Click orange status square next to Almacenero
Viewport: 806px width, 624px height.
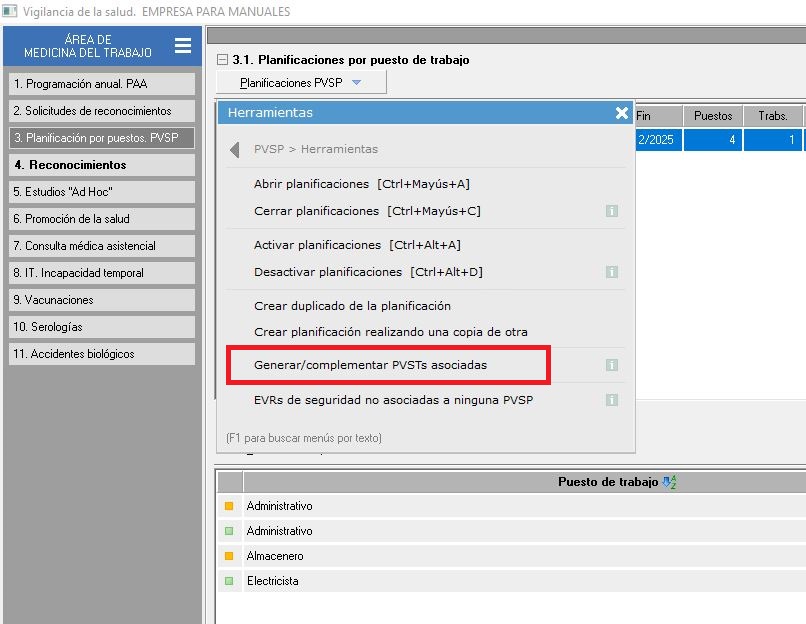coord(229,556)
